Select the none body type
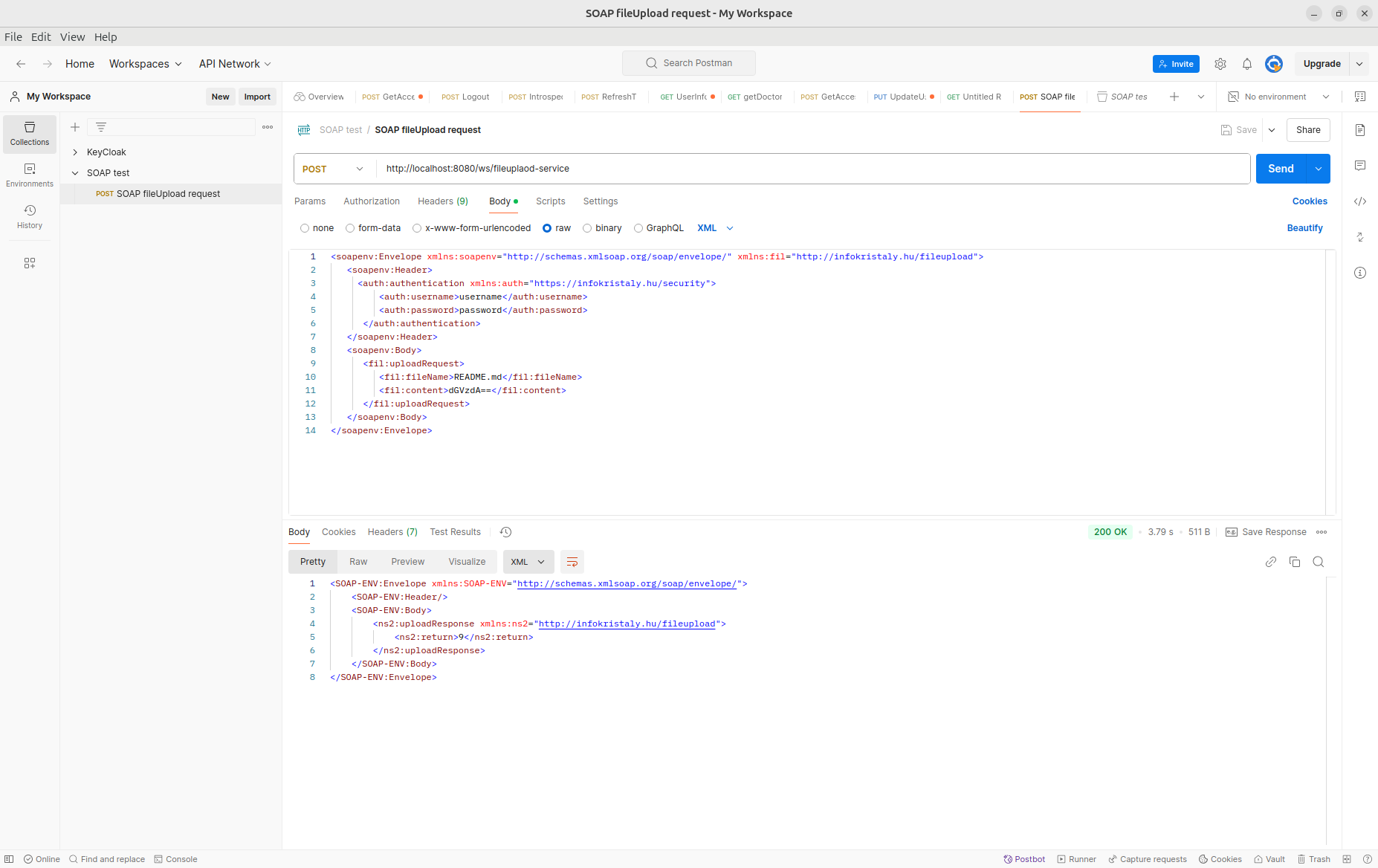This screenshot has height=868, width=1378. pos(305,228)
